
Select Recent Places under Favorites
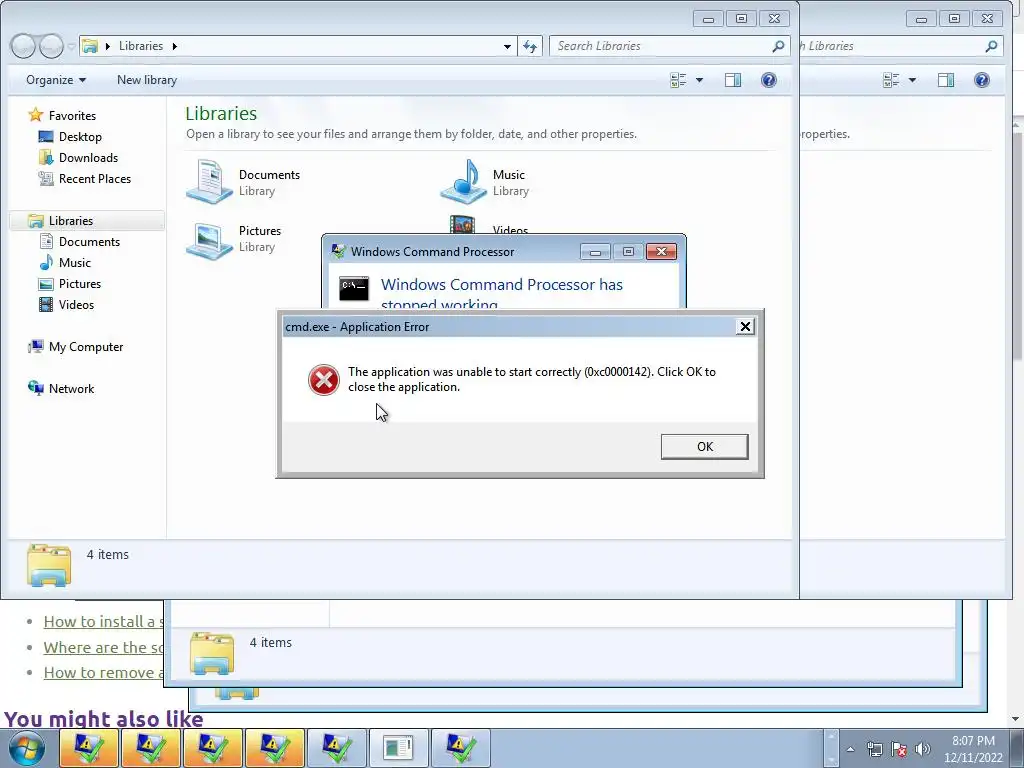95,178
